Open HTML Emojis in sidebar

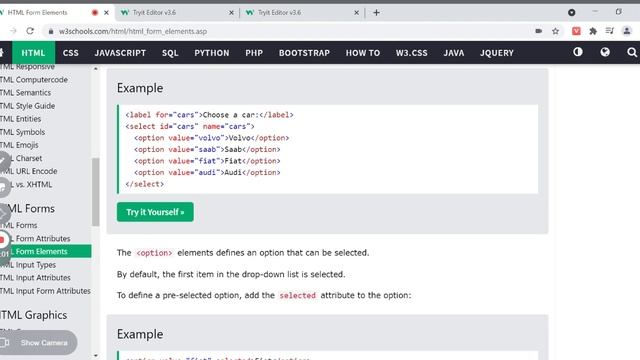(19, 145)
